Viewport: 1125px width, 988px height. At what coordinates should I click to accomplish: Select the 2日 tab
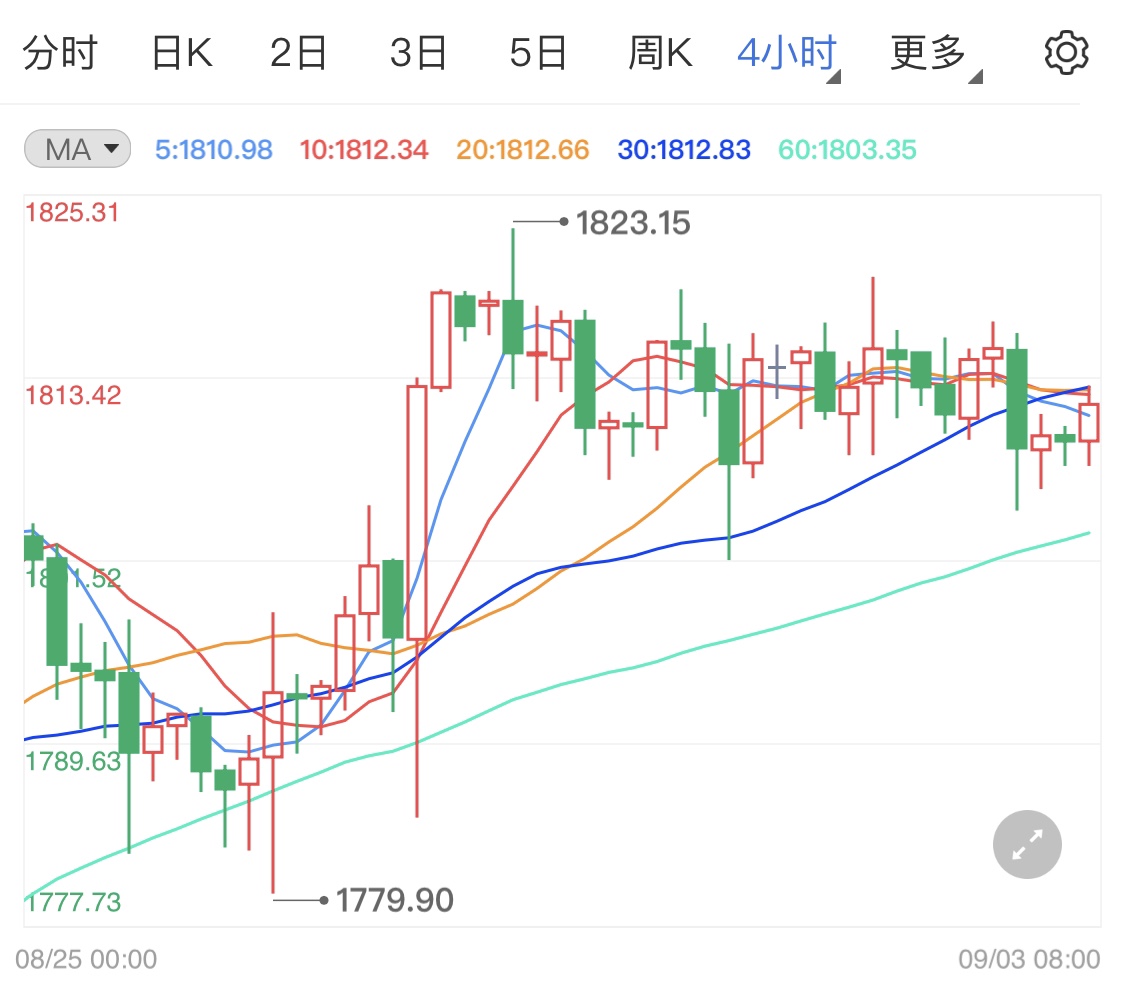point(298,53)
